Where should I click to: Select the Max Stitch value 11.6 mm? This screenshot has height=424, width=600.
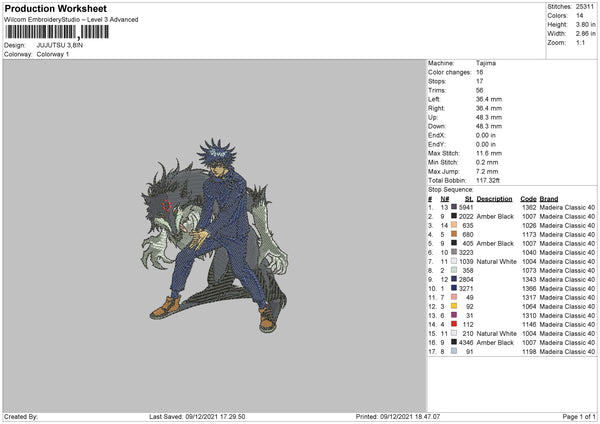click(489, 153)
